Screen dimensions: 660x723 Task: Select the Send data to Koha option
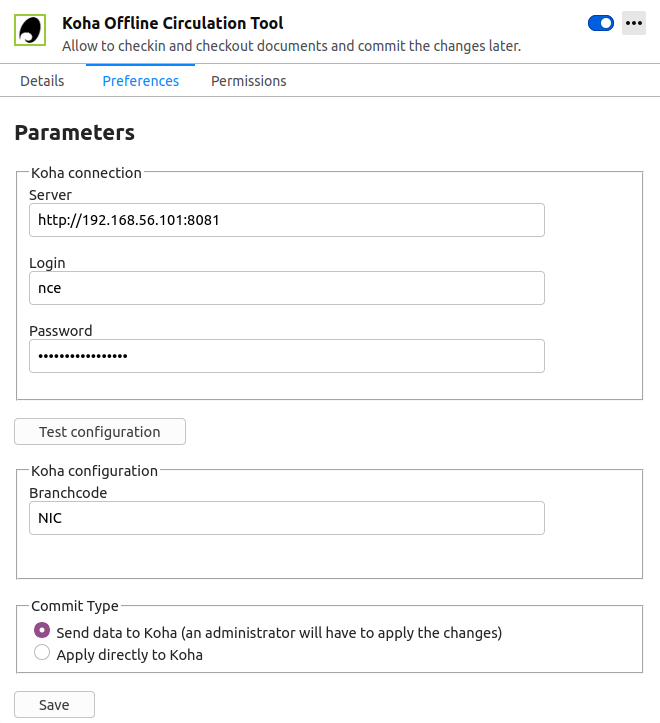point(42,631)
